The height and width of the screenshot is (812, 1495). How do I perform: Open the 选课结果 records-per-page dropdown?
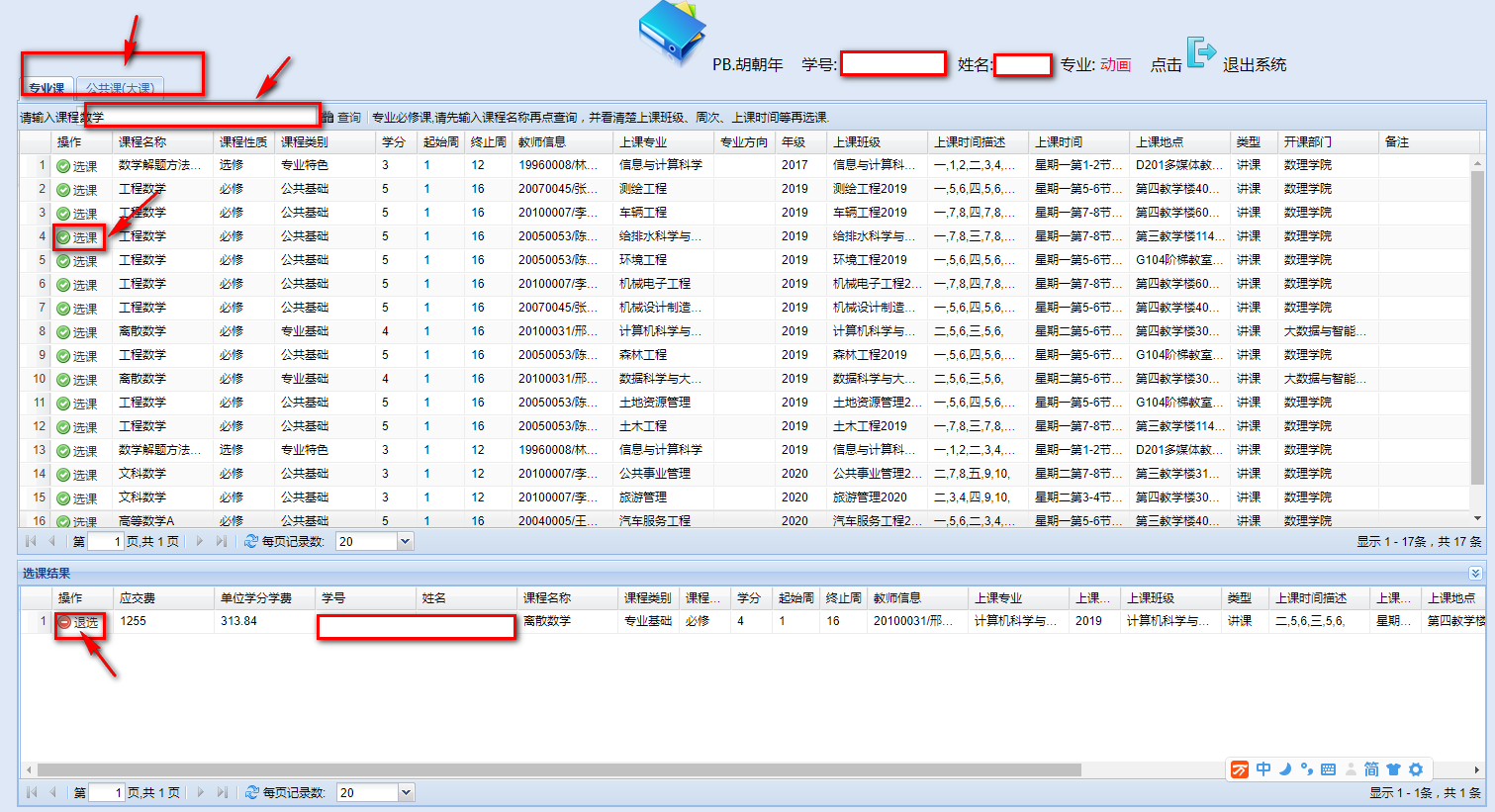click(405, 793)
